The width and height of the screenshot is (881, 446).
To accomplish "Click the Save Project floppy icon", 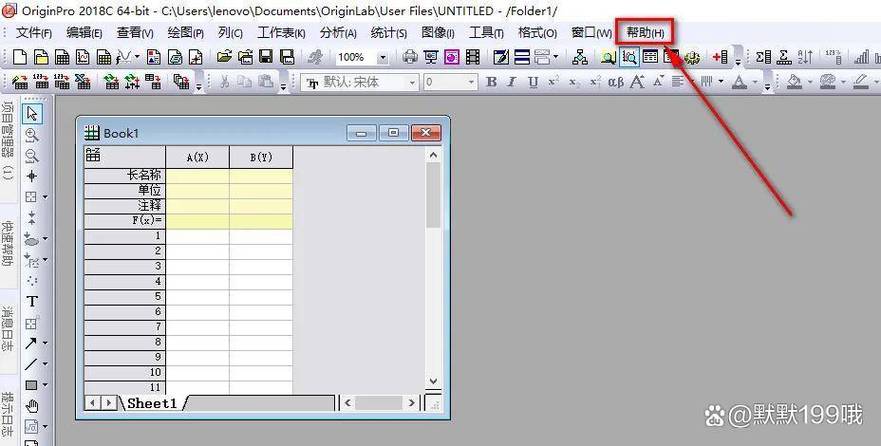I will 266,57.
